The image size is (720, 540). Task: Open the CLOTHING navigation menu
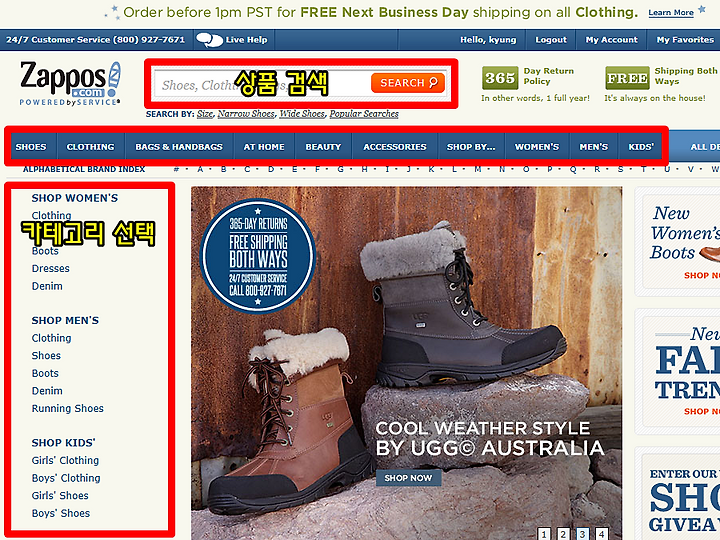(90, 147)
